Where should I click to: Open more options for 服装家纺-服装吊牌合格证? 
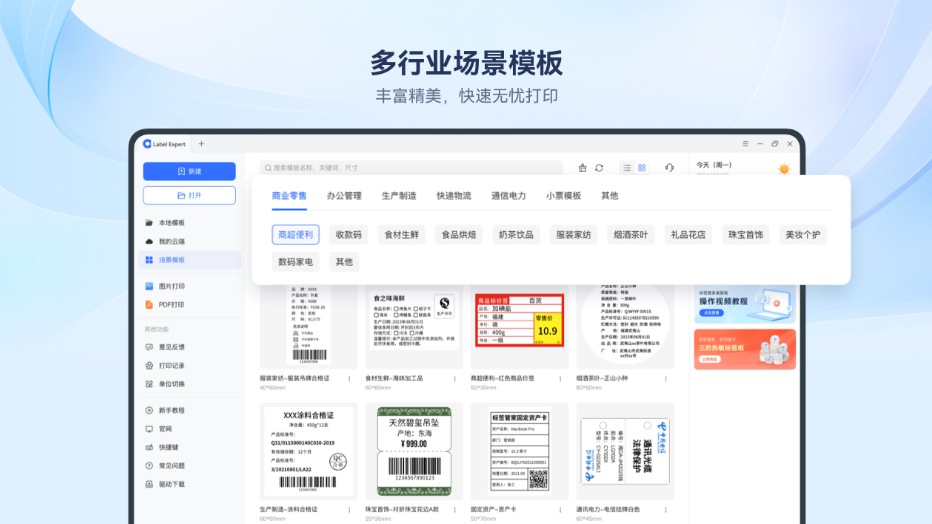coord(350,378)
